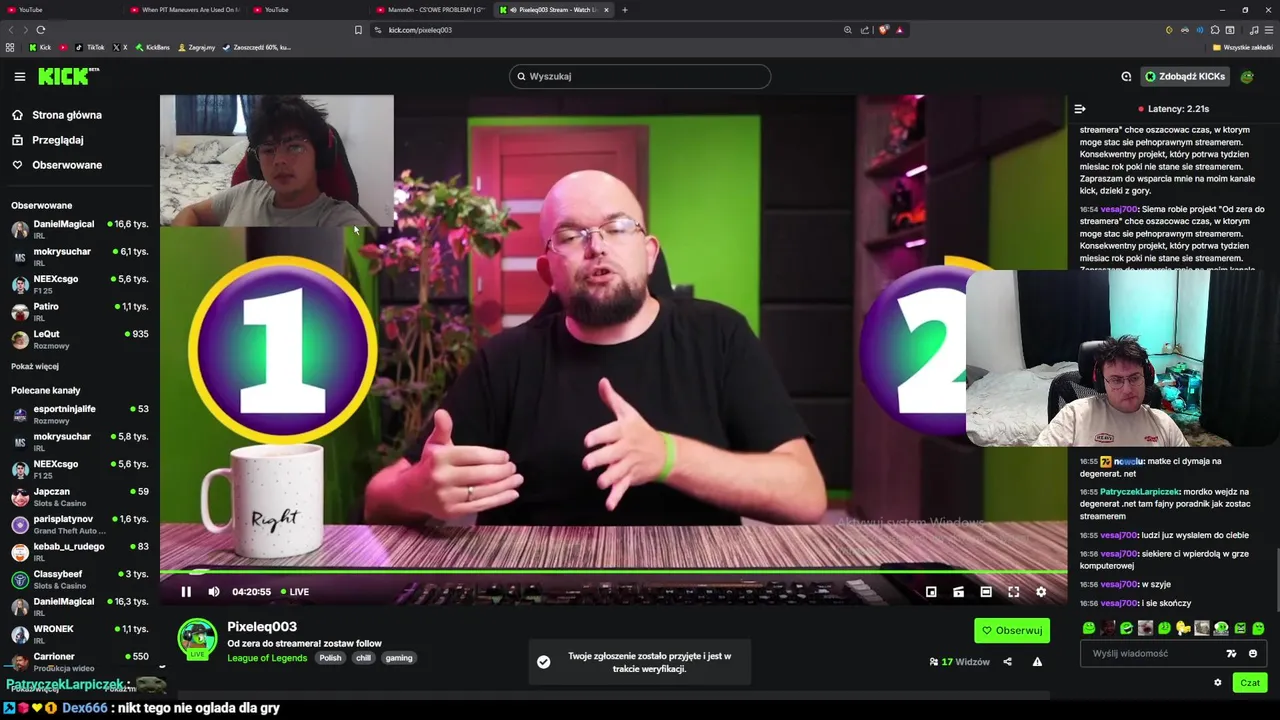Mute the stream volume
This screenshot has height=720, width=1280.
point(214,592)
